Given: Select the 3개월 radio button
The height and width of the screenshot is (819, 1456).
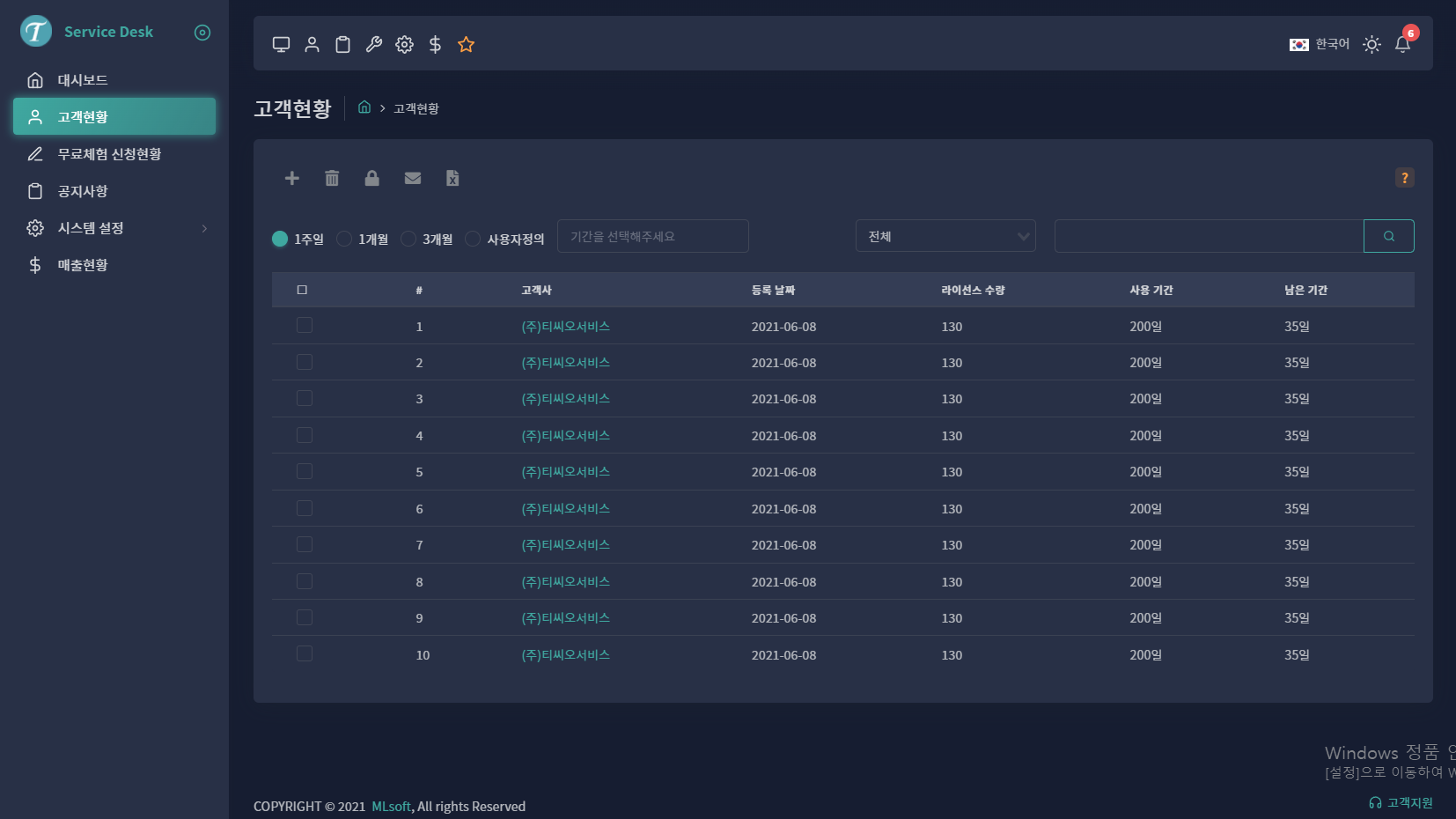Looking at the screenshot, I should coord(408,239).
